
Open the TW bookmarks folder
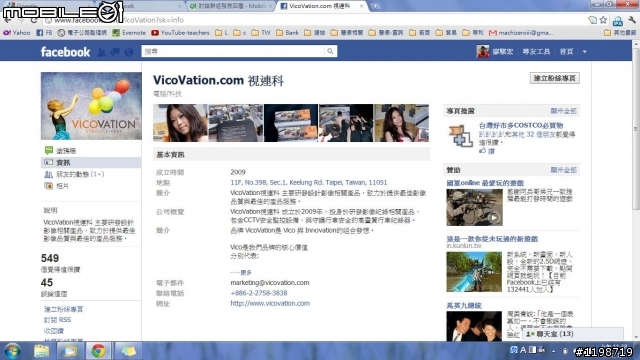point(261,33)
